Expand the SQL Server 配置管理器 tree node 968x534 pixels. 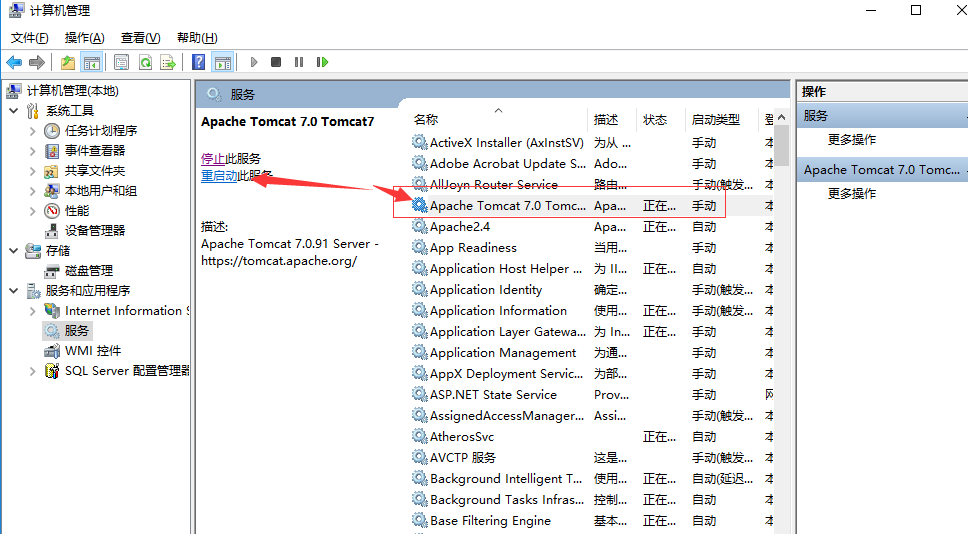(x=33, y=371)
